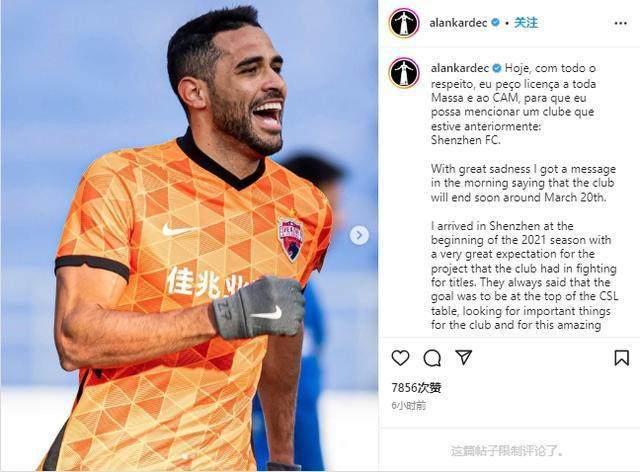Viewport: 640px width, 472px height.
Task: Click the header profile avatar
Action: 404,23
